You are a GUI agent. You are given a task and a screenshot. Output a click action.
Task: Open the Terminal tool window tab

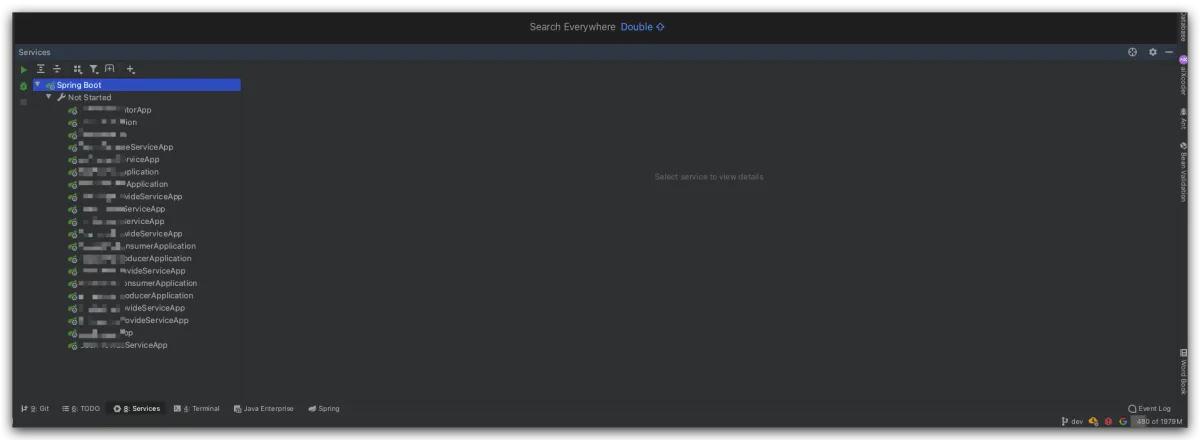pyautogui.click(x=197, y=409)
